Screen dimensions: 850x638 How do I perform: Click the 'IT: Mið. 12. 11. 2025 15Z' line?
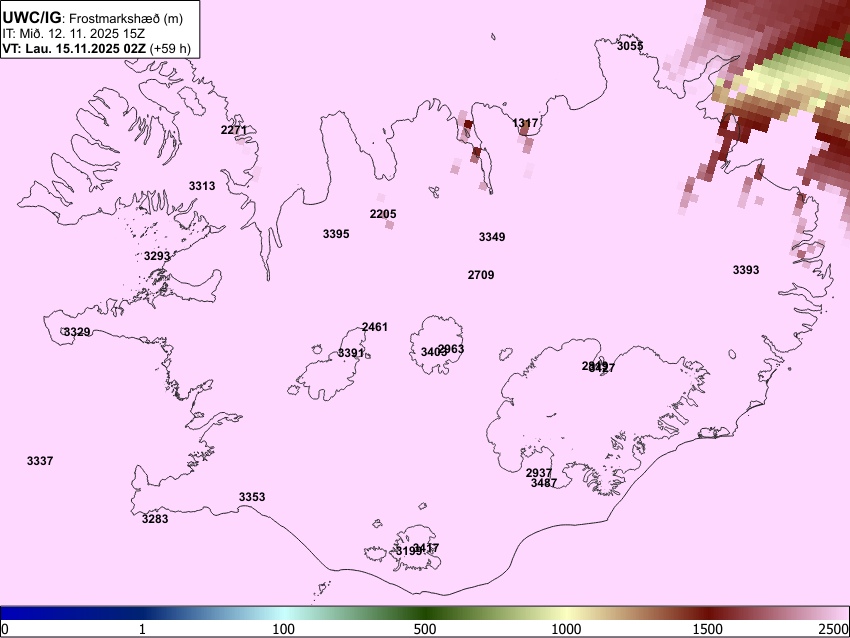coord(73,34)
